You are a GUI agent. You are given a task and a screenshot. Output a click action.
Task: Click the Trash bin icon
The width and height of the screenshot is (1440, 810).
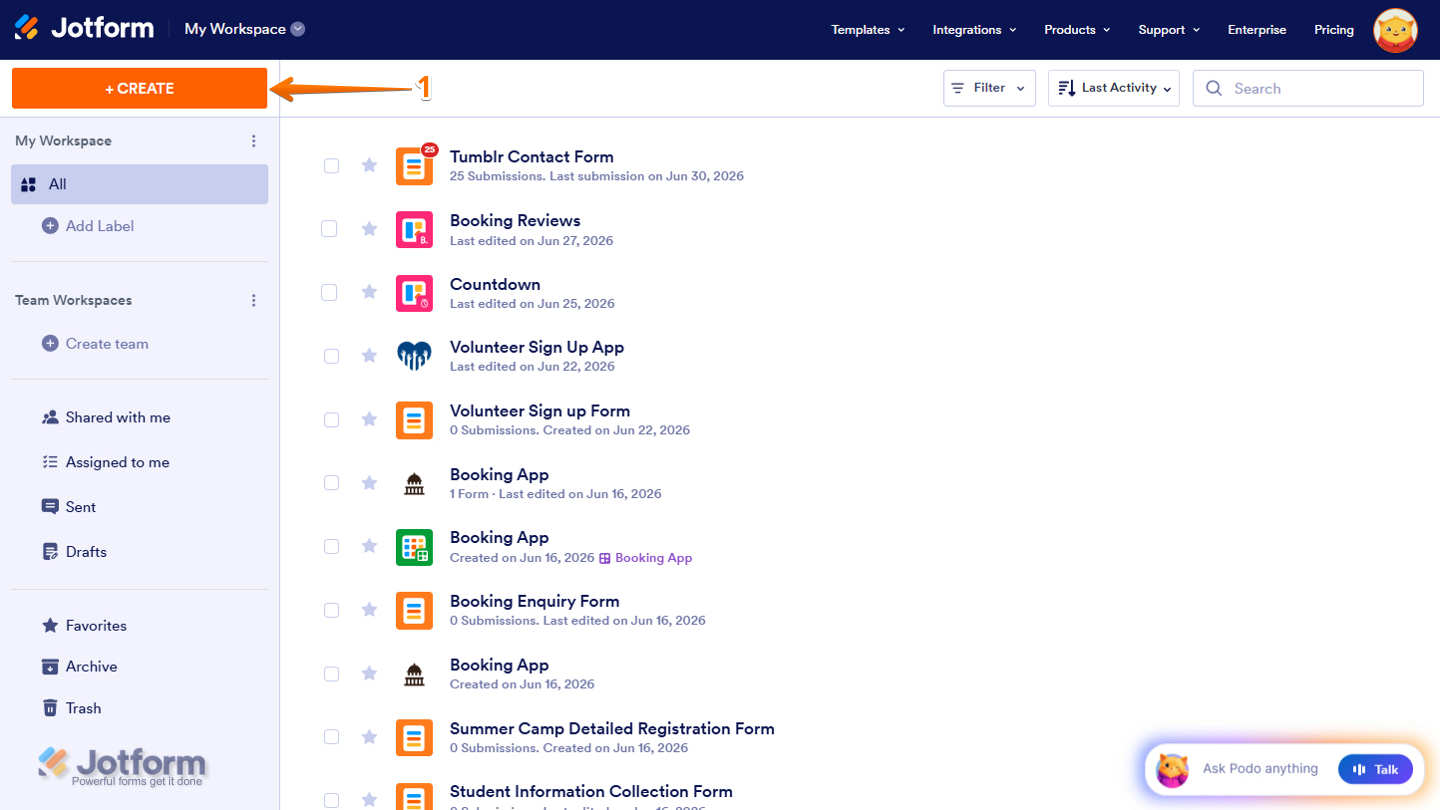click(x=50, y=708)
